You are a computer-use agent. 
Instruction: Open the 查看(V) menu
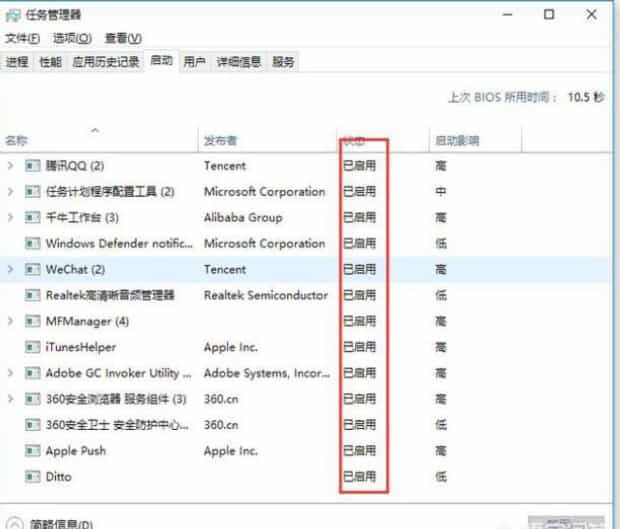(123, 38)
